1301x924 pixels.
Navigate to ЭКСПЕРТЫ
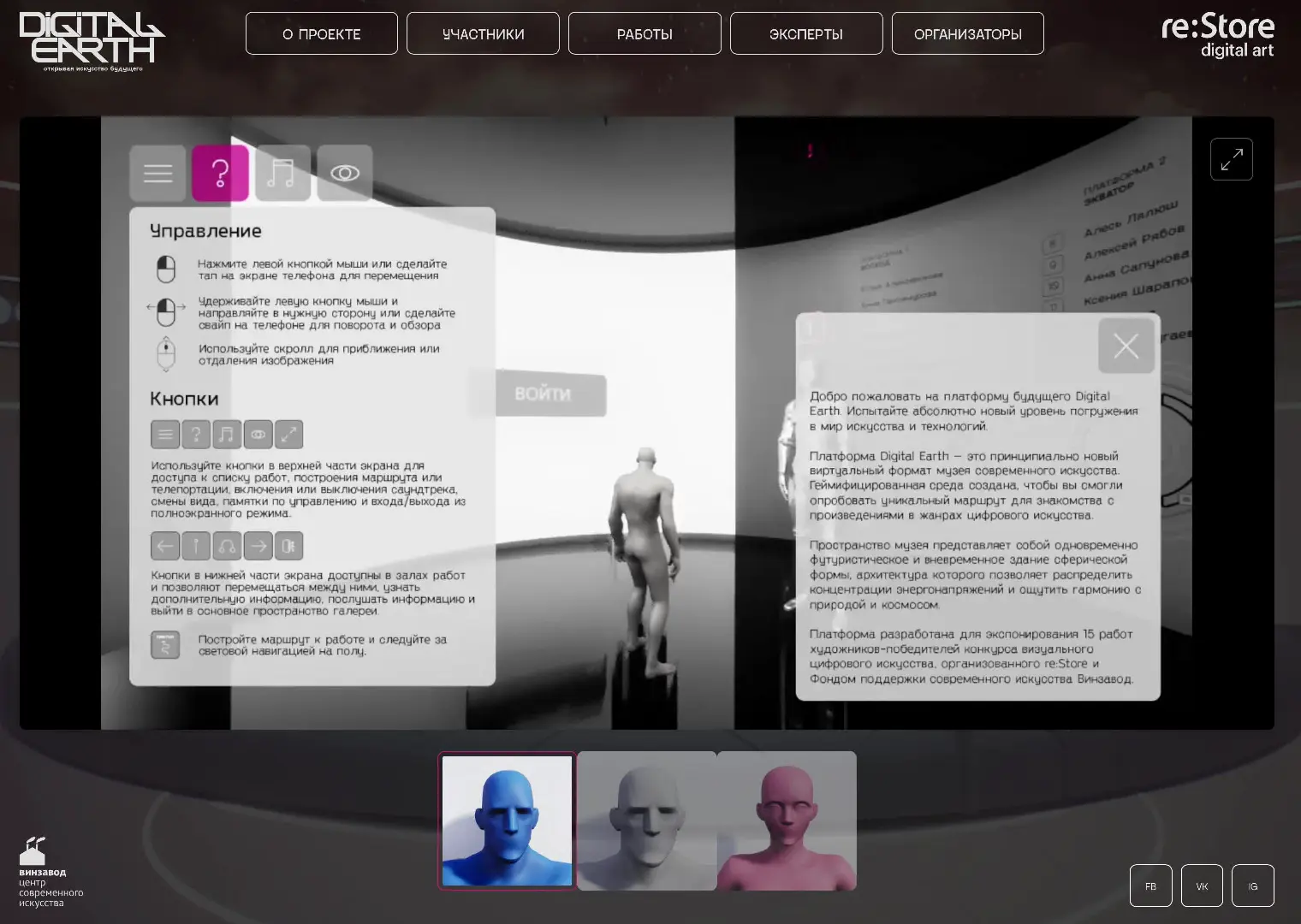coord(806,34)
